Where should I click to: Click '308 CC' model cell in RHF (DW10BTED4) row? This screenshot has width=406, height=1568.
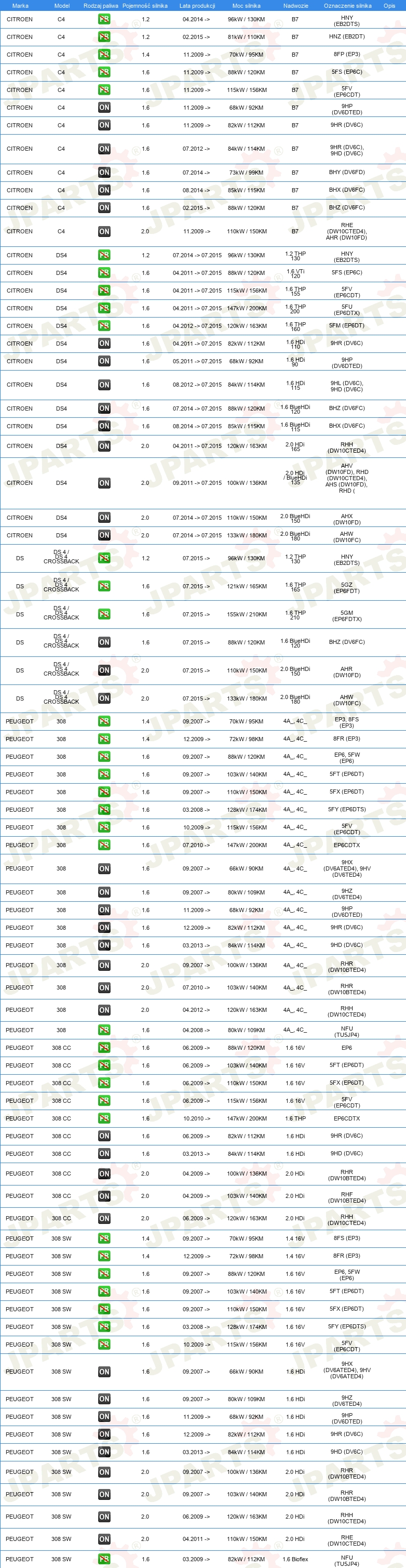(61, 1196)
